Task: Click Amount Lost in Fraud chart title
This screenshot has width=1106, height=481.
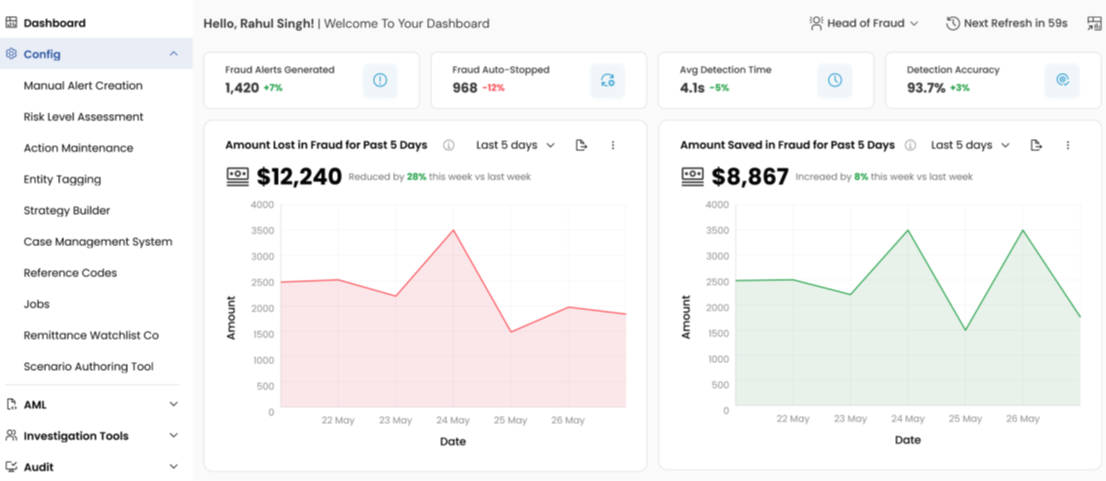Action: [326, 145]
